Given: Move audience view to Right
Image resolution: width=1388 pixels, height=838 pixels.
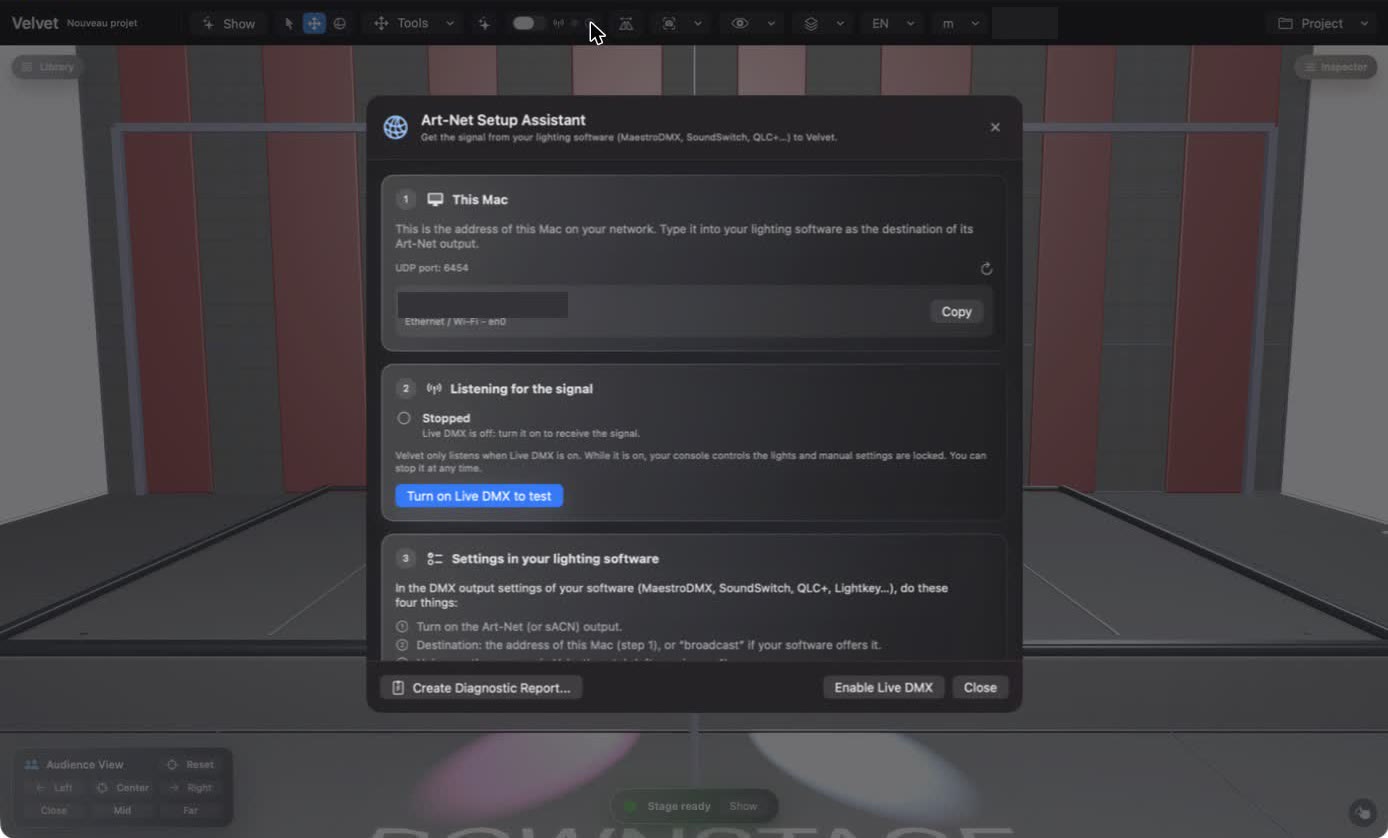Looking at the screenshot, I should [190, 788].
